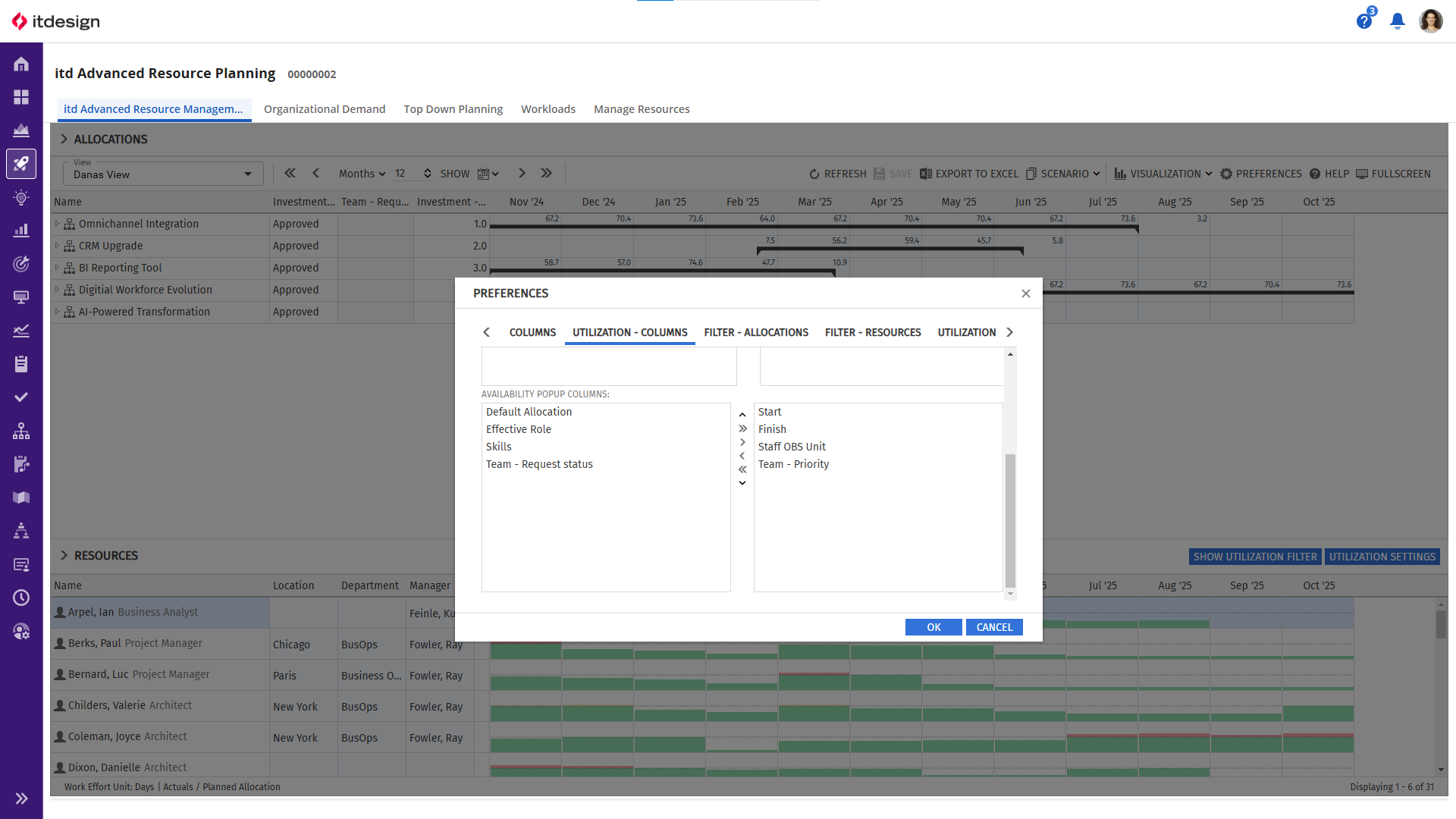
Task: Open the Months time scale dropdown
Action: coord(362,174)
